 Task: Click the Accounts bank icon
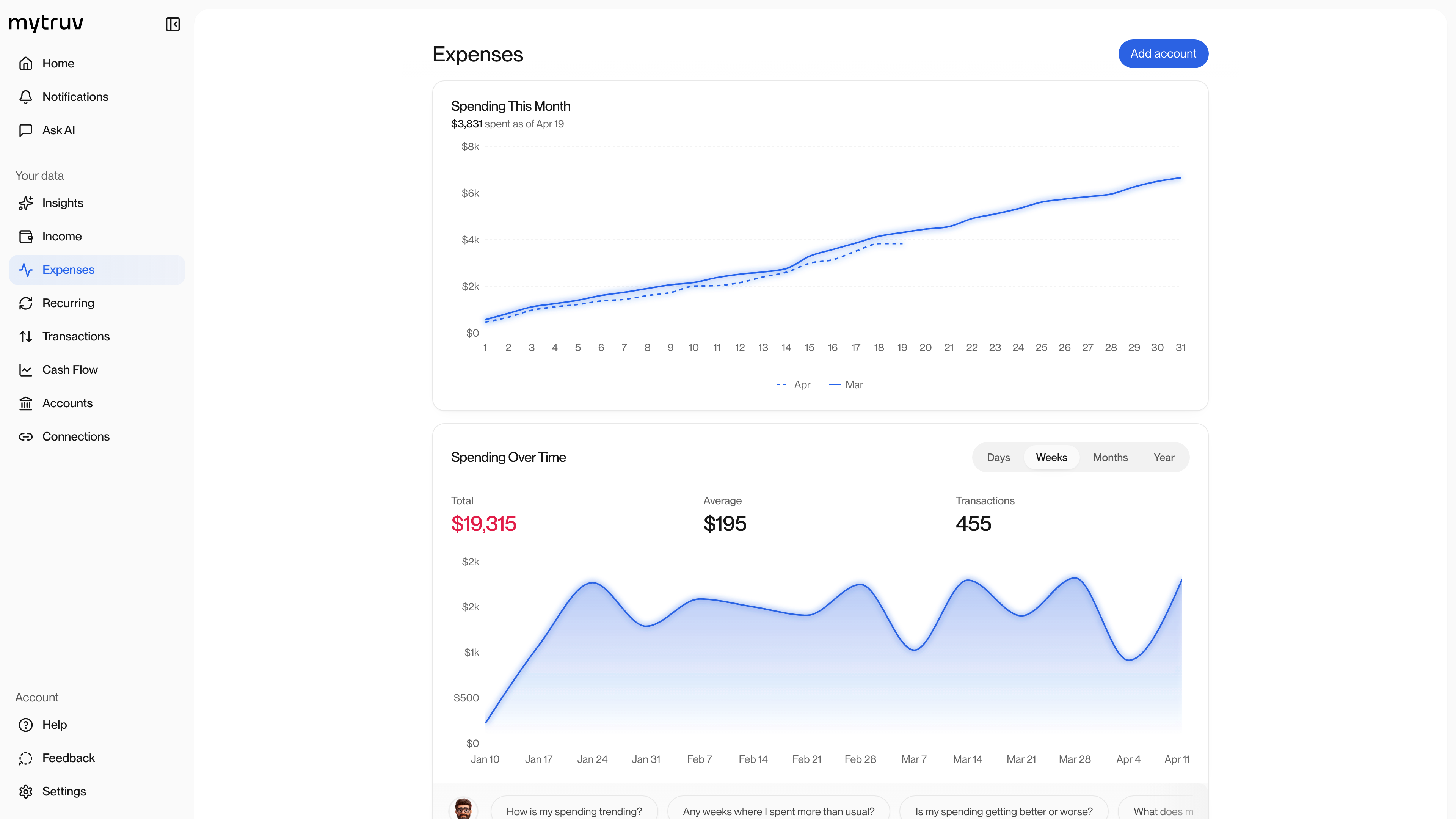(25, 403)
